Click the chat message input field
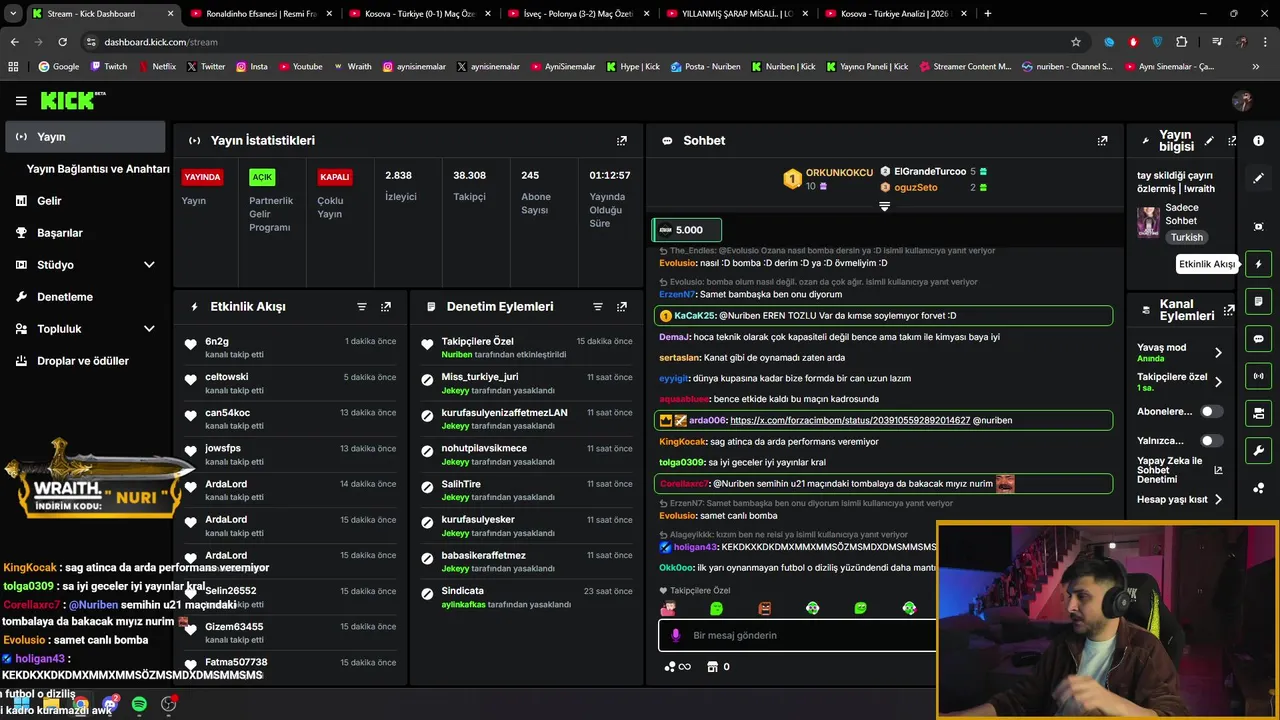The width and height of the screenshot is (1280, 720). pyautogui.click(x=797, y=635)
